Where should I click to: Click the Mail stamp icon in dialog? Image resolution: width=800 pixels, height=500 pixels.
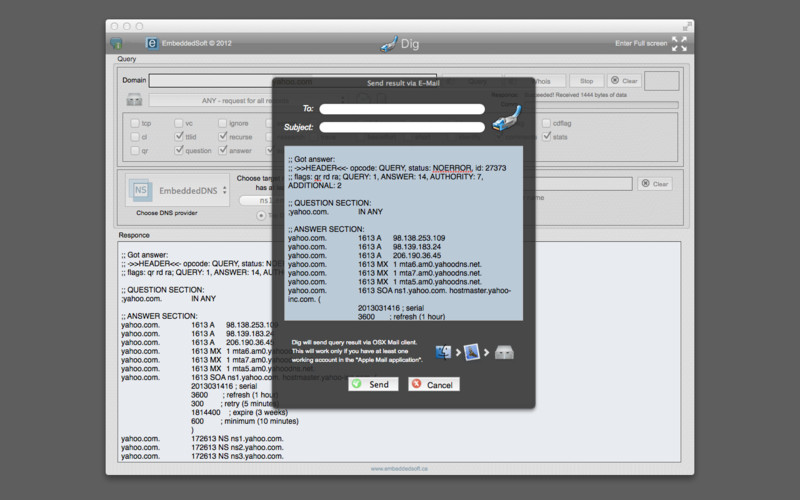[472, 352]
